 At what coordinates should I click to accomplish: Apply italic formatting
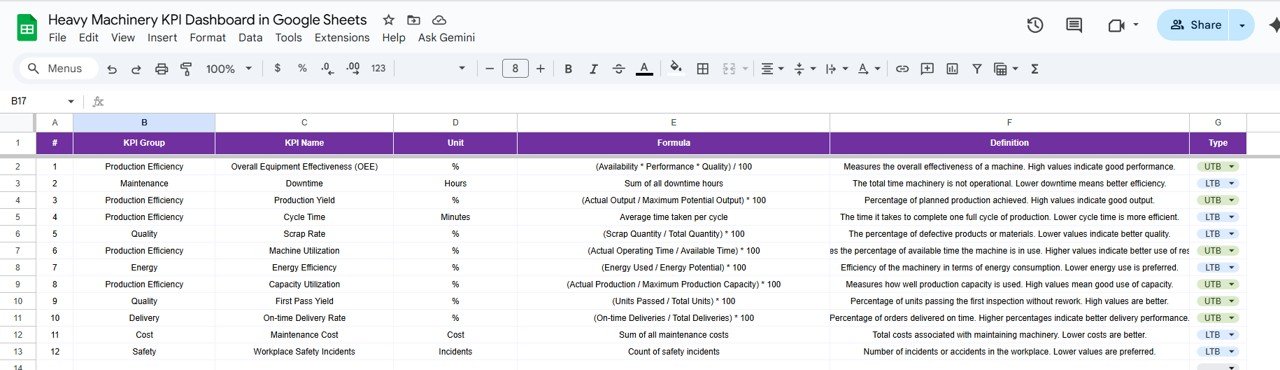click(x=594, y=69)
